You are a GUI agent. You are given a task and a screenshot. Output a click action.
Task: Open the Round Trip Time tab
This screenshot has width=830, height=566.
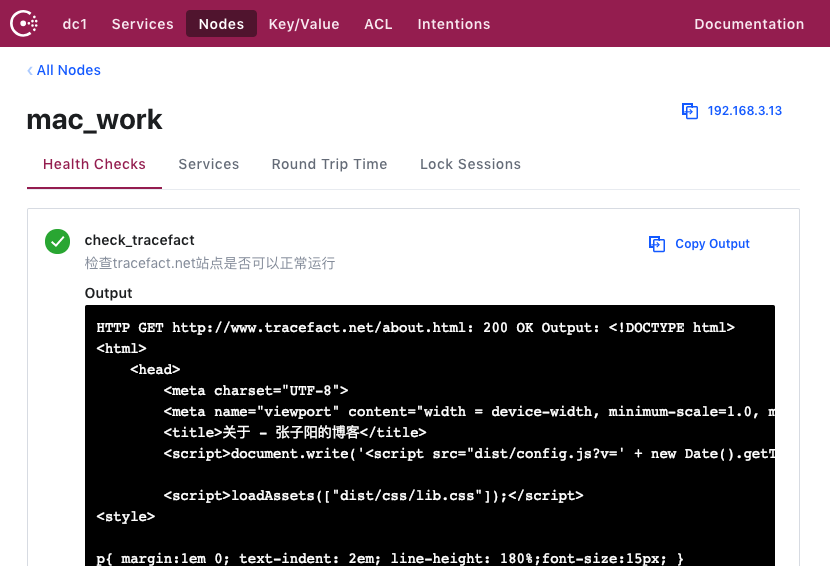329,164
